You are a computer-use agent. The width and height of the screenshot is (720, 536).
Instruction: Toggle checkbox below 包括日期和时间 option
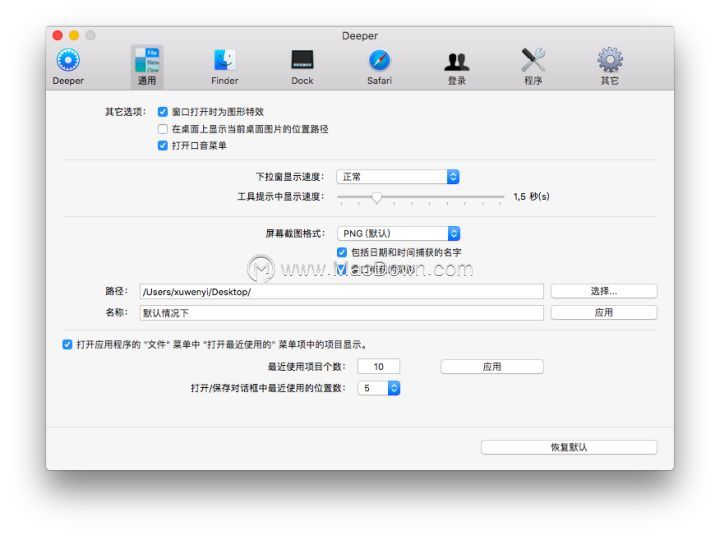coord(342,270)
